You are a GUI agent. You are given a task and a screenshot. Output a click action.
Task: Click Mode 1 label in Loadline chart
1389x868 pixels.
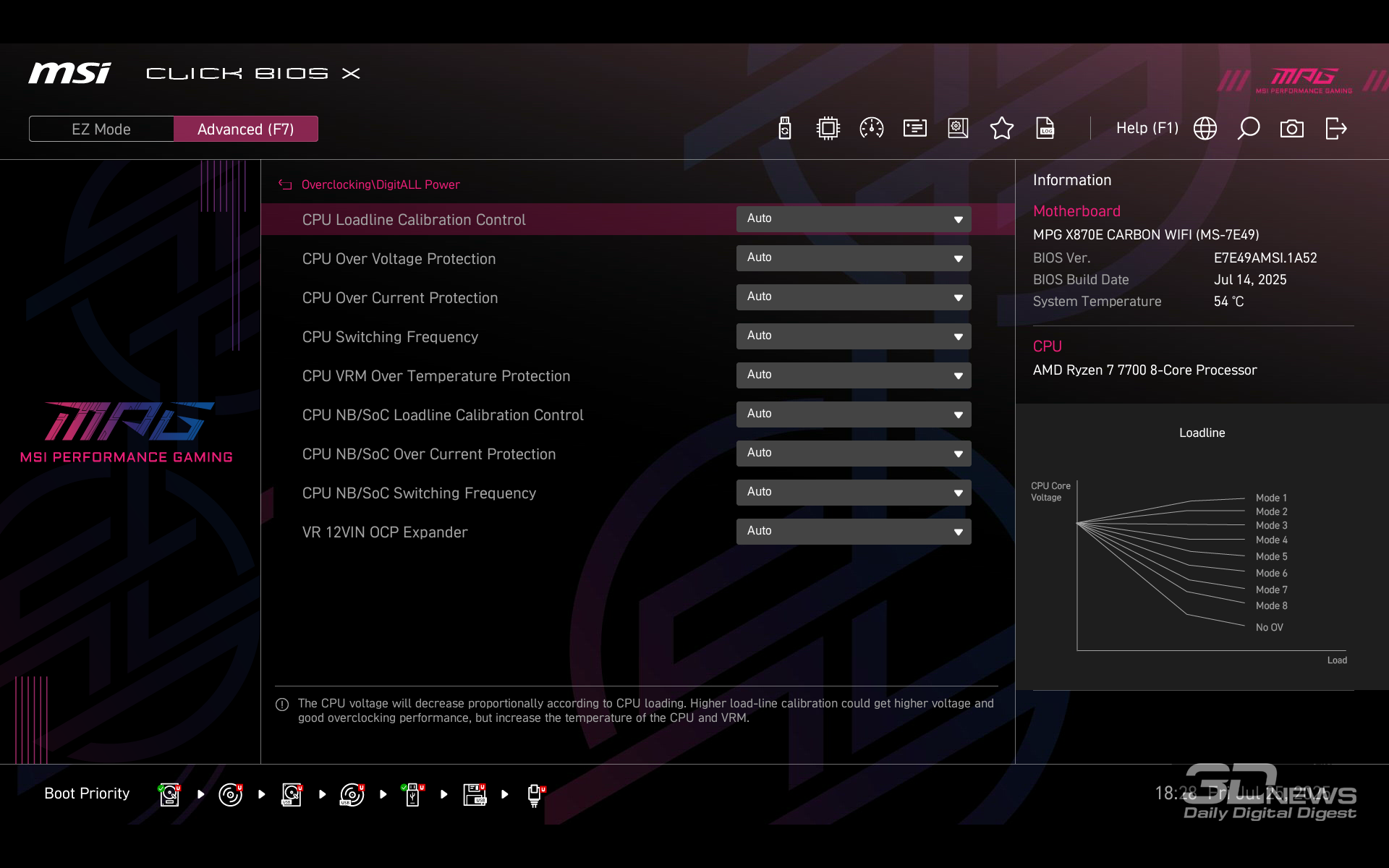click(x=1271, y=498)
